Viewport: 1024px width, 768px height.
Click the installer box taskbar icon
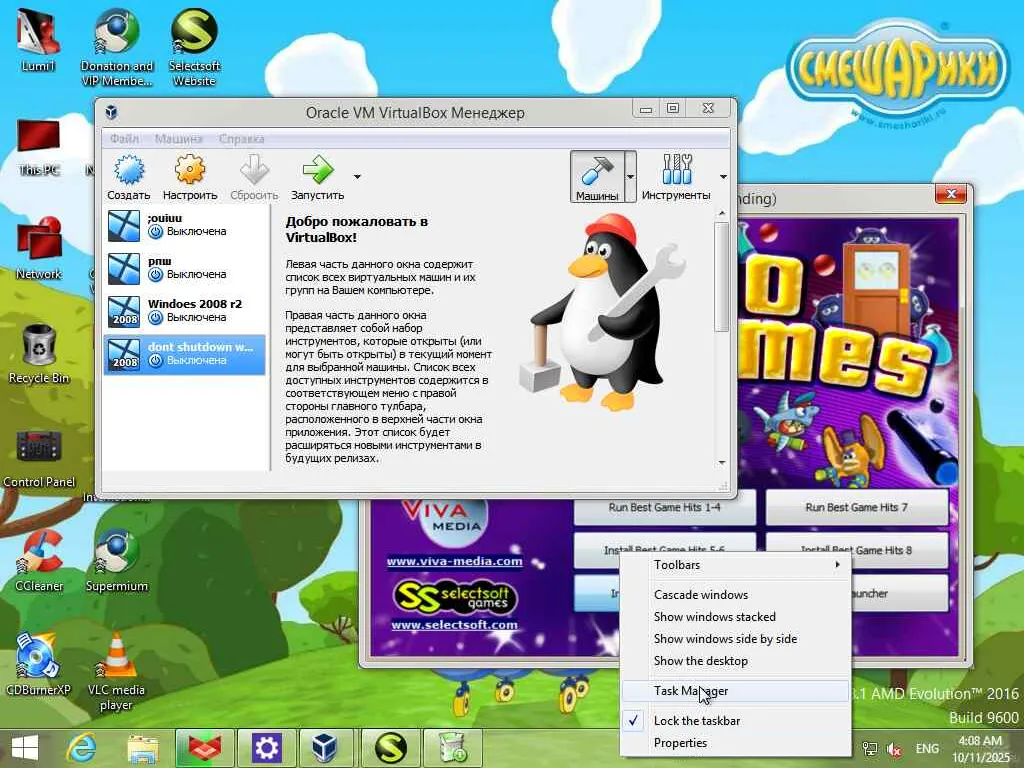453,748
